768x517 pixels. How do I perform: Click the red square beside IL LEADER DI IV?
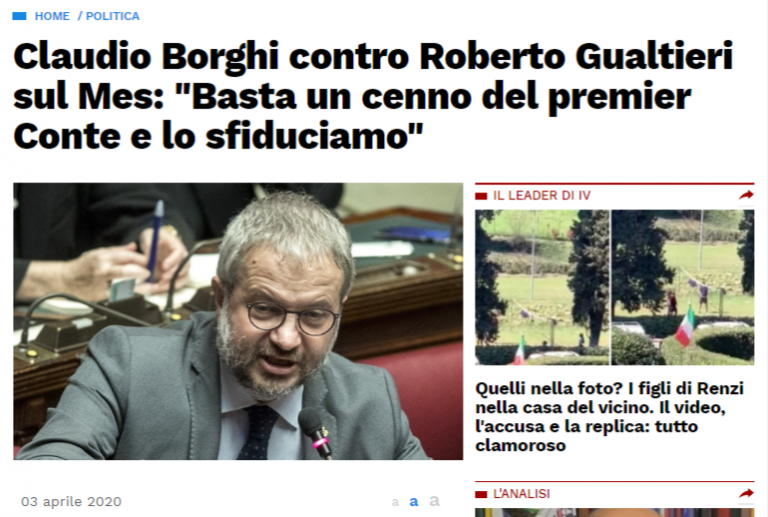481,196
